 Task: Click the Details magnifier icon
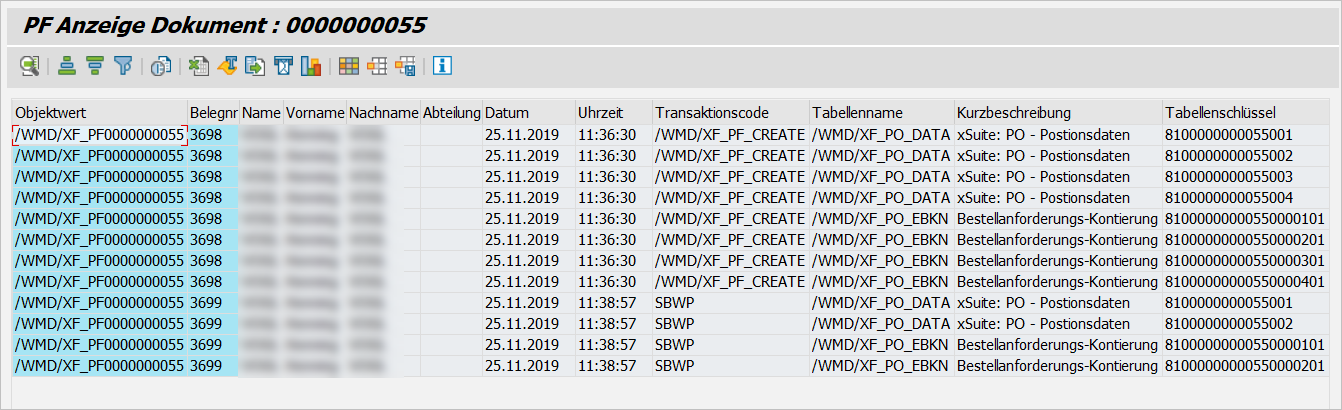point(30,67)
